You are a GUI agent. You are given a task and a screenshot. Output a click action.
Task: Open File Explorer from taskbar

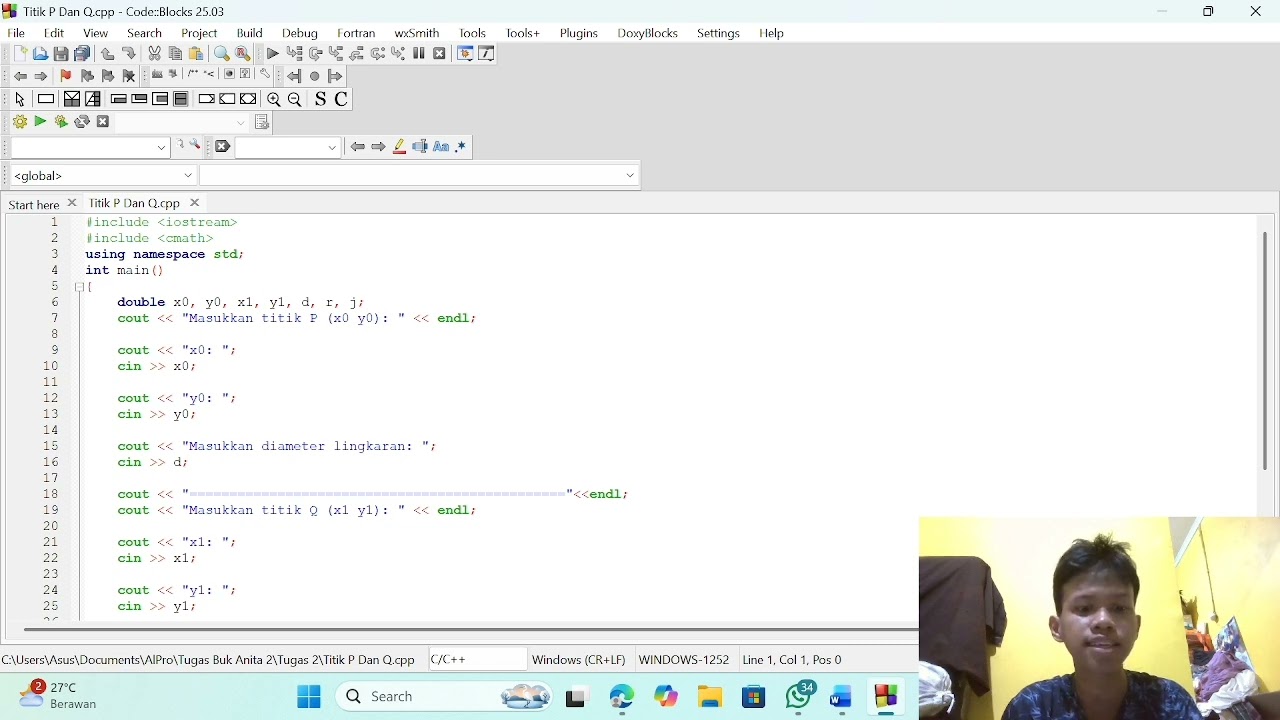(710, 697)
